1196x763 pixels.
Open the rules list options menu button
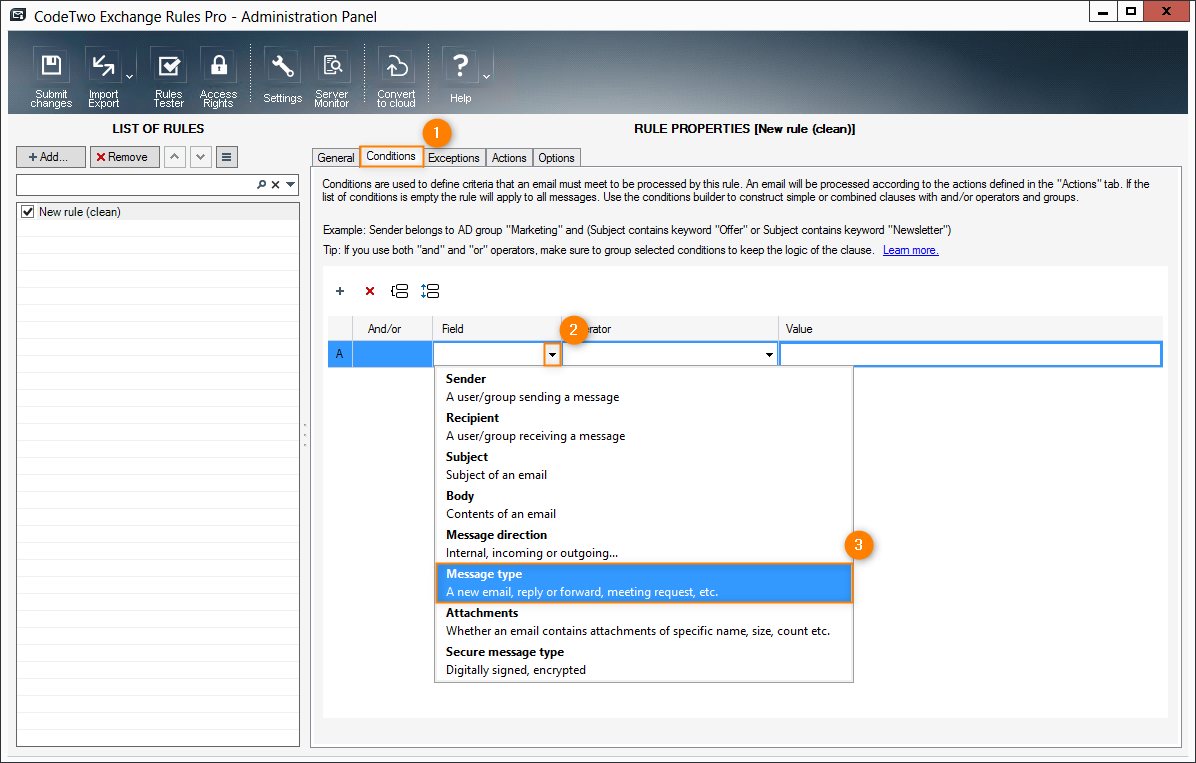pos(227,157)
